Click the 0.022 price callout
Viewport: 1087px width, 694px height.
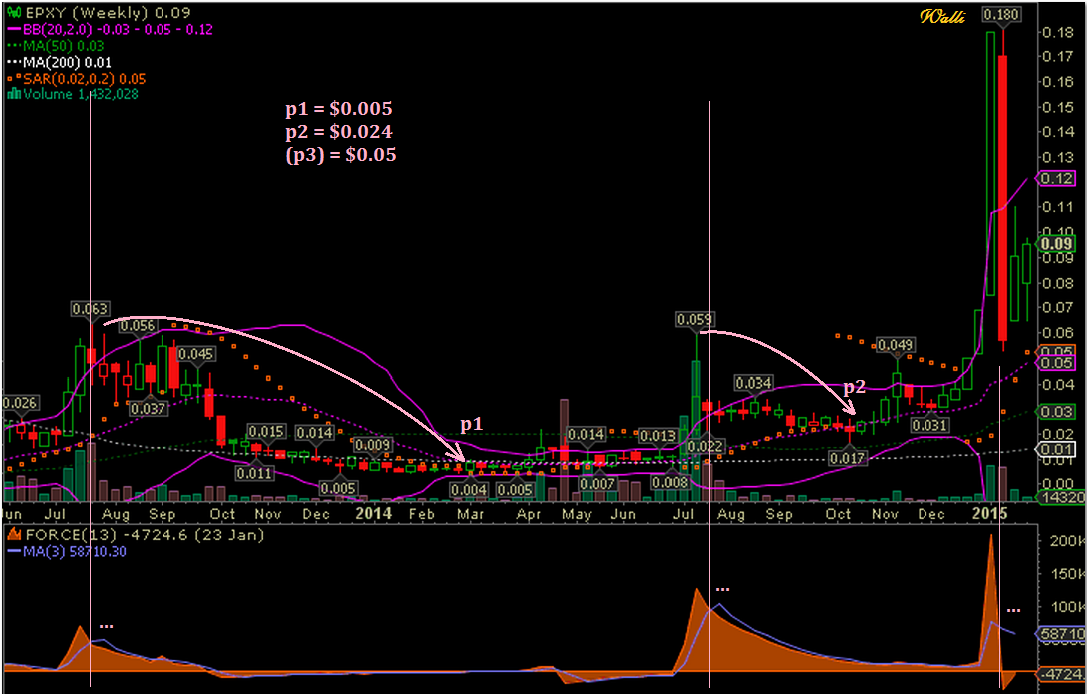click(x=706, y=447)
